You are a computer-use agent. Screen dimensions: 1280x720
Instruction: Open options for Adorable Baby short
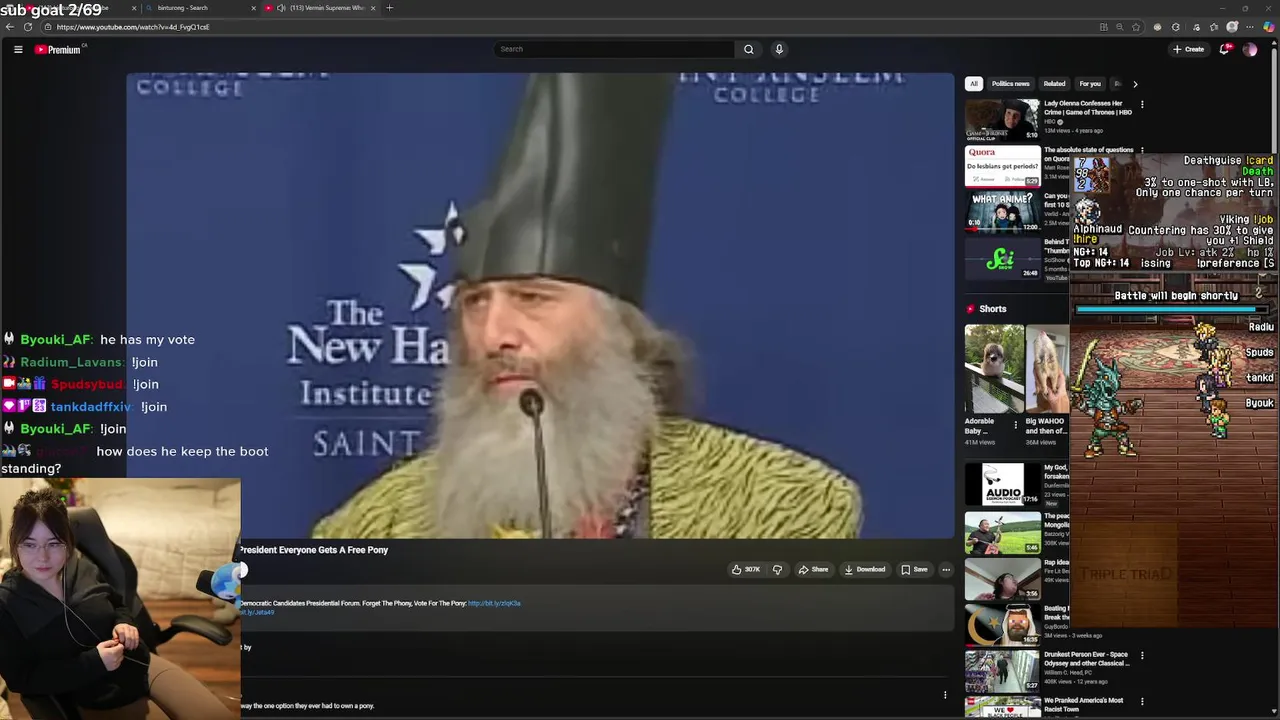click(x=1016, y=424)
